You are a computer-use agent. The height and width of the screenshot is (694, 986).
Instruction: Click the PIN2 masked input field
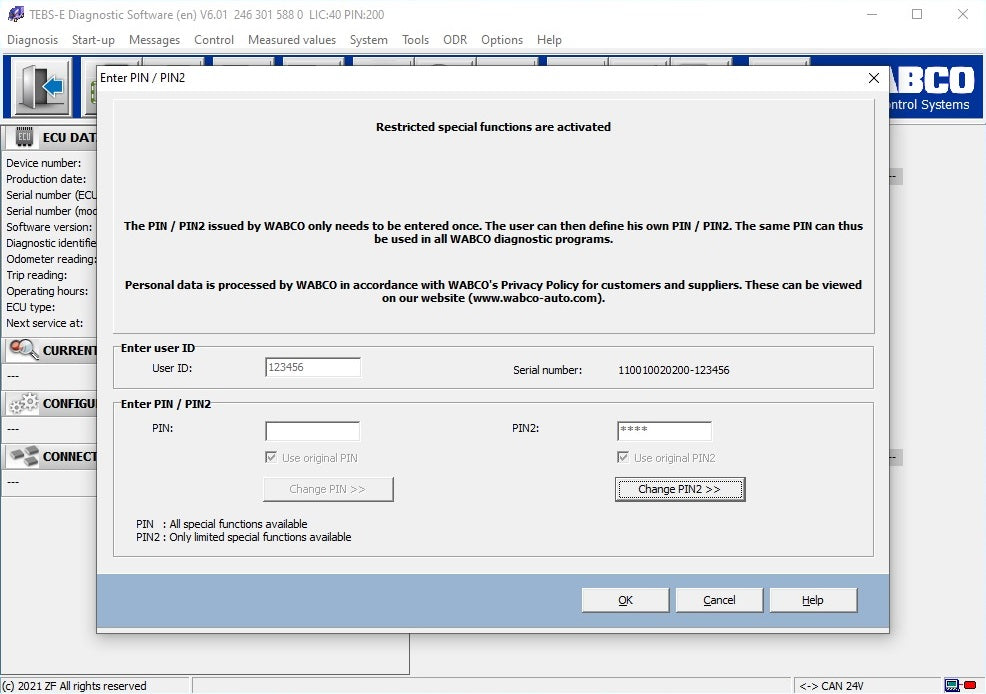pos(664,431)
